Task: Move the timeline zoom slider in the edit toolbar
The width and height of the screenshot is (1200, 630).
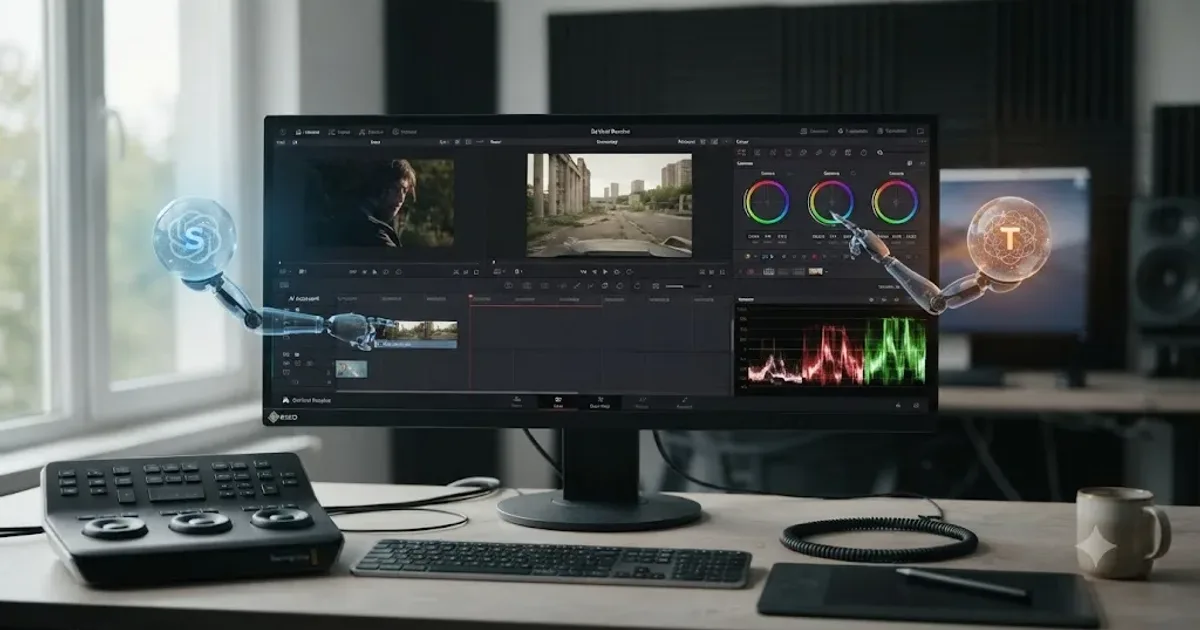Action: point(682,286)
